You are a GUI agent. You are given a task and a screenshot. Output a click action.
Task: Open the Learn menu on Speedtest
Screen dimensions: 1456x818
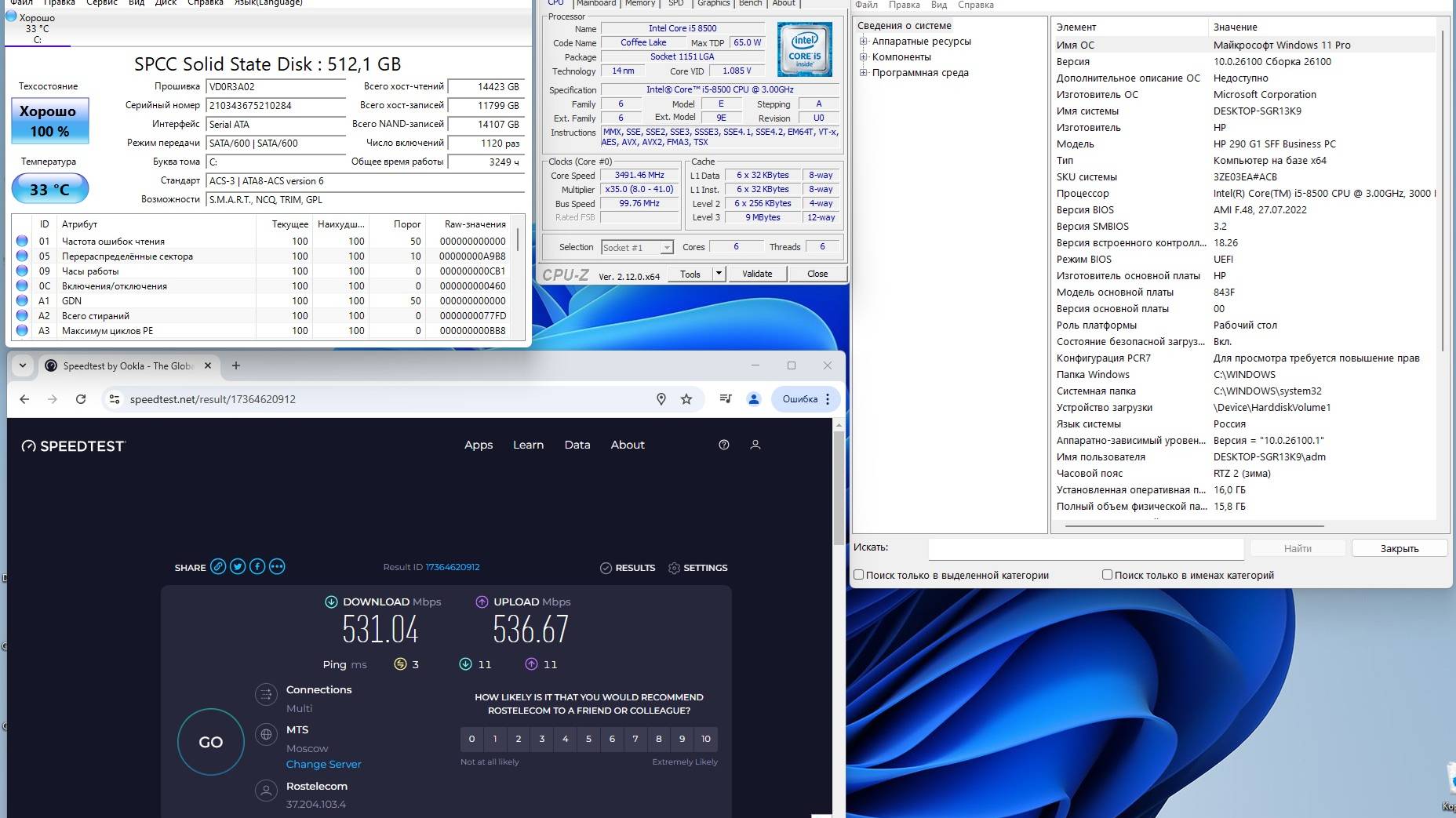[x=528, y=445]
